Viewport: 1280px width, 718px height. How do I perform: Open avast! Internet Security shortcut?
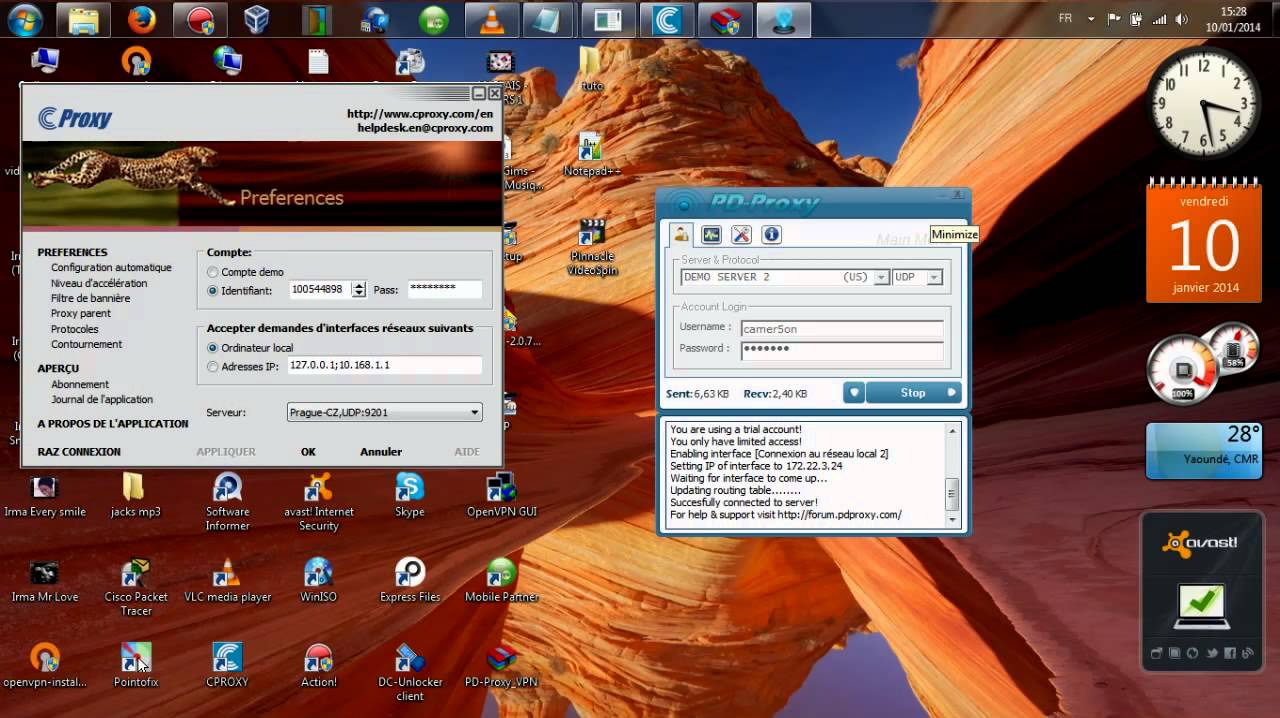319,503
